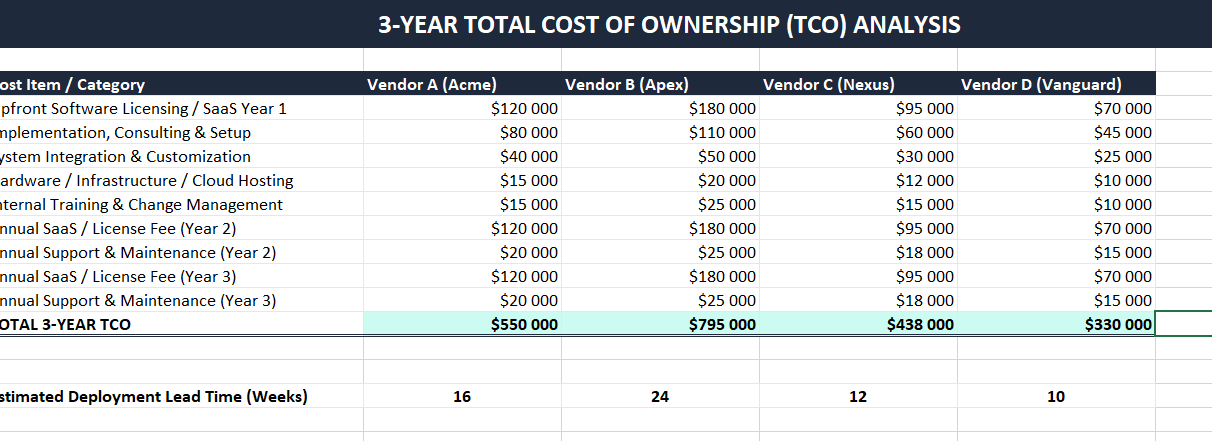Image resolution: width=1212 pixels, height=441 pixels.
Task: Click Vendor C implementation cost $60 000
Action: [859, 132]
